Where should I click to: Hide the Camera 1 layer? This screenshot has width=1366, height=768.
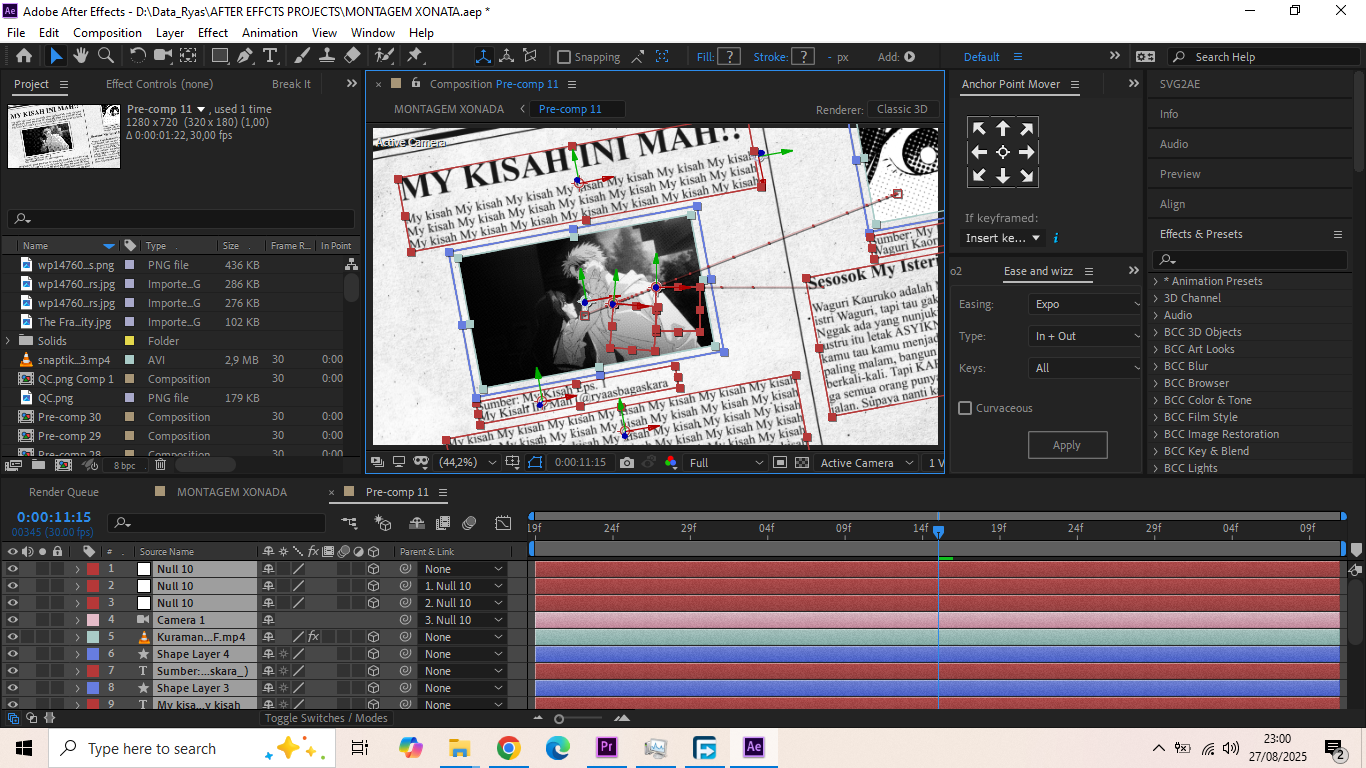click(x=13, y=620)
